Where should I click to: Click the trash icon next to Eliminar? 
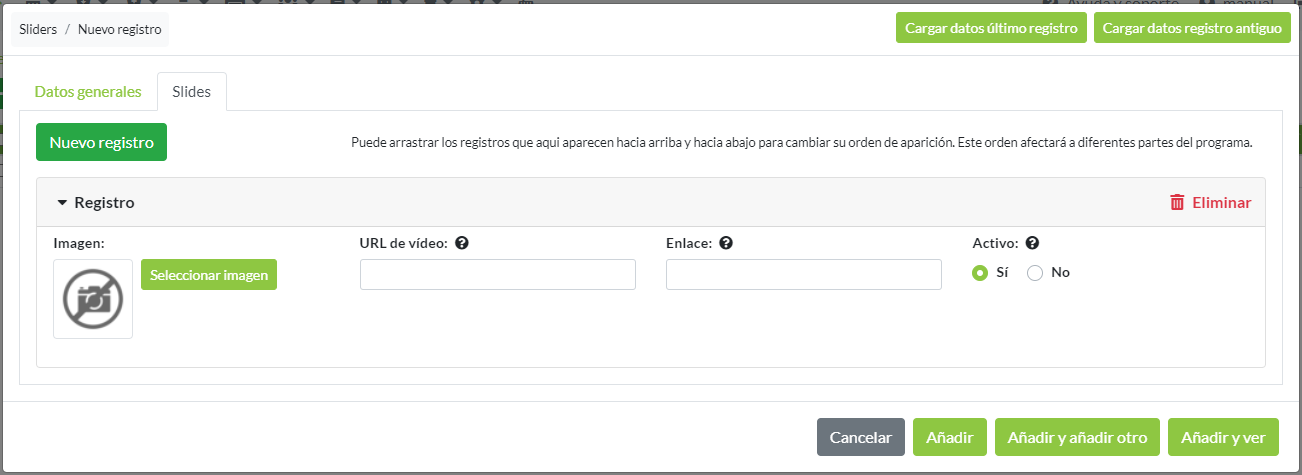[1177, 202]
